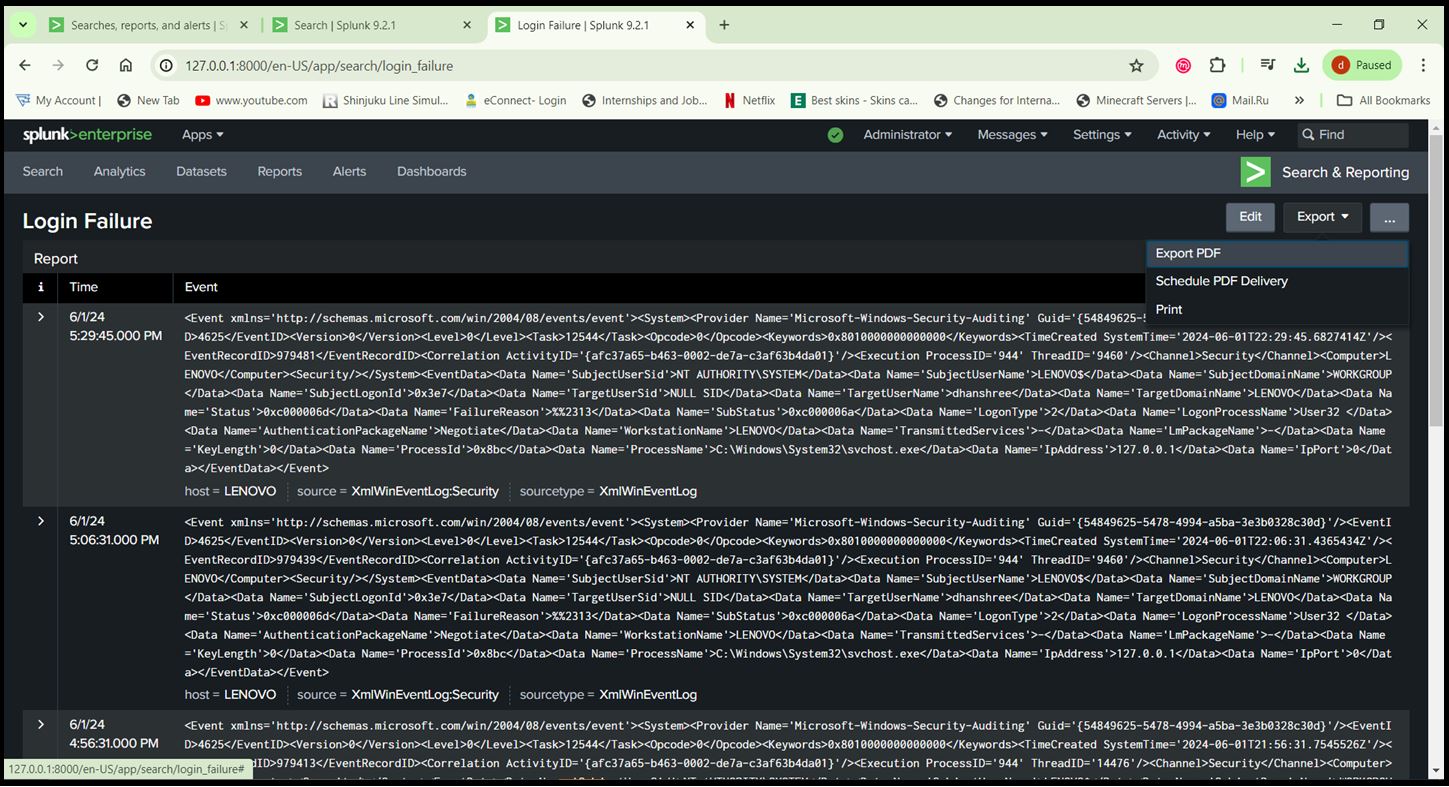
Task: Open the www.youtube.com bookmark icon
Action: click(x=202, y=100)
